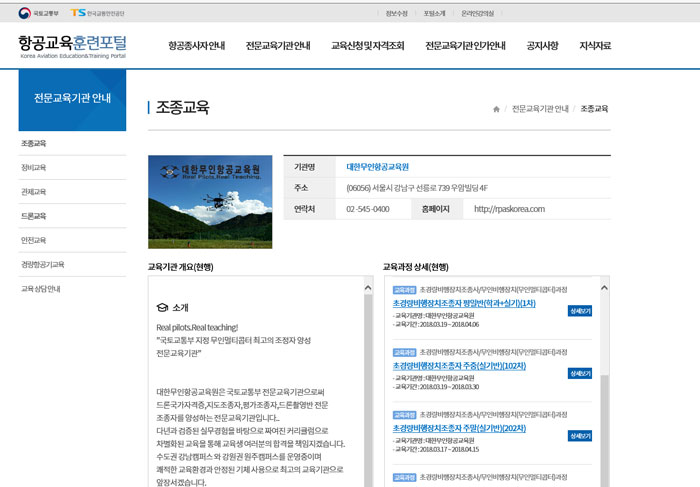Screen dimensions: 700x487
Task: Select 정비교육 in the left sidebar
Action: (34, 167)
